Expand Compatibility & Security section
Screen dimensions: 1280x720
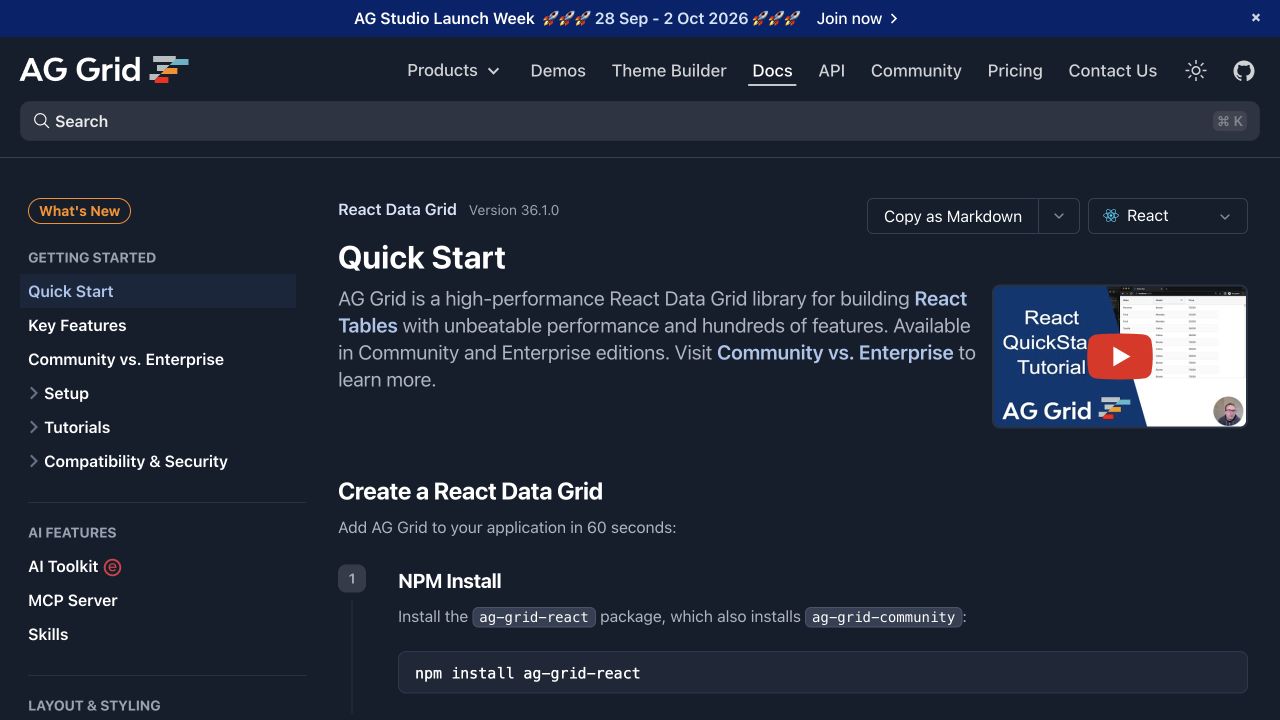click(128, 461)
